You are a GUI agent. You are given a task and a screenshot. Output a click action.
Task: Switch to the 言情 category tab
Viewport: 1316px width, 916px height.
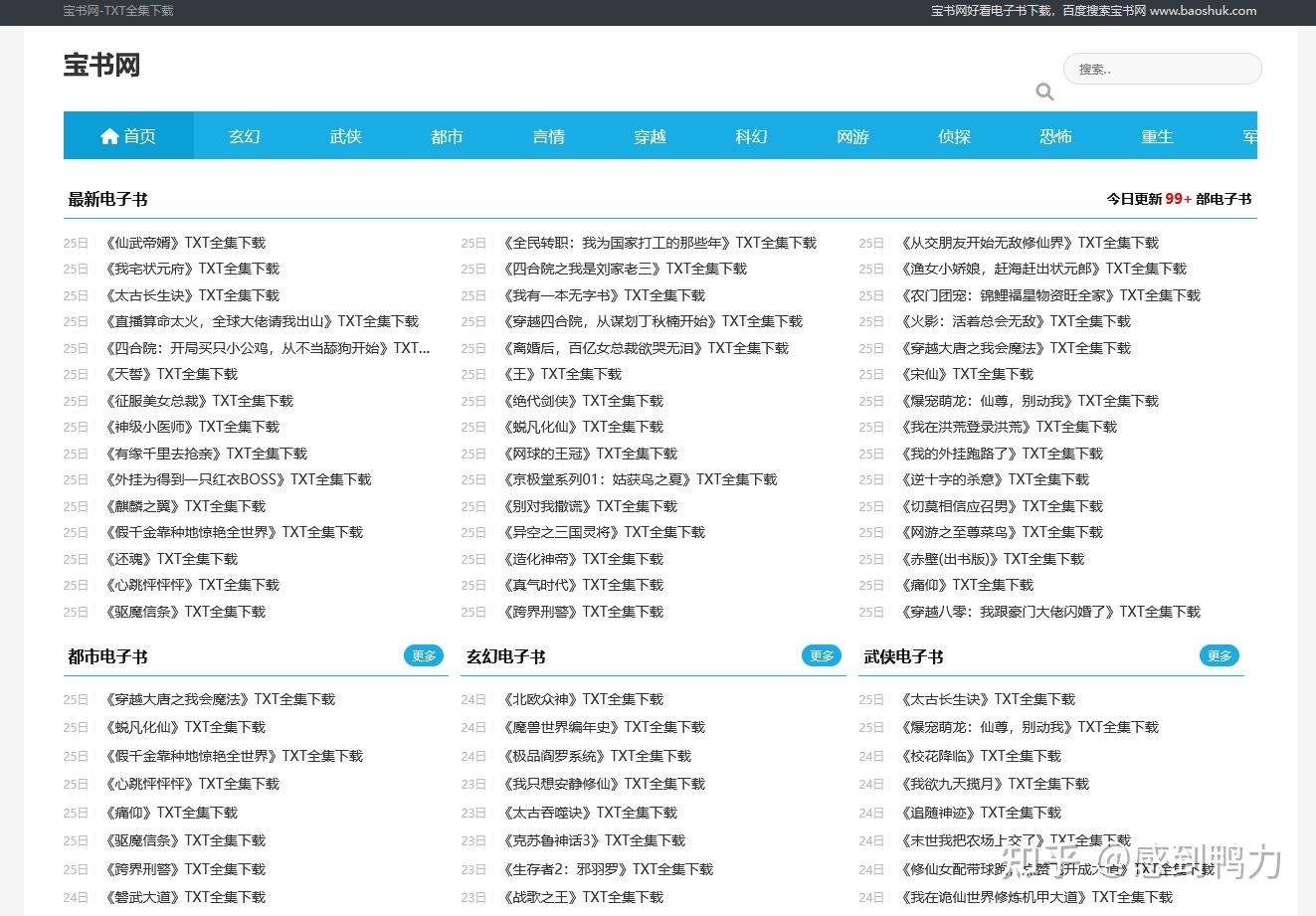[548, 136]
